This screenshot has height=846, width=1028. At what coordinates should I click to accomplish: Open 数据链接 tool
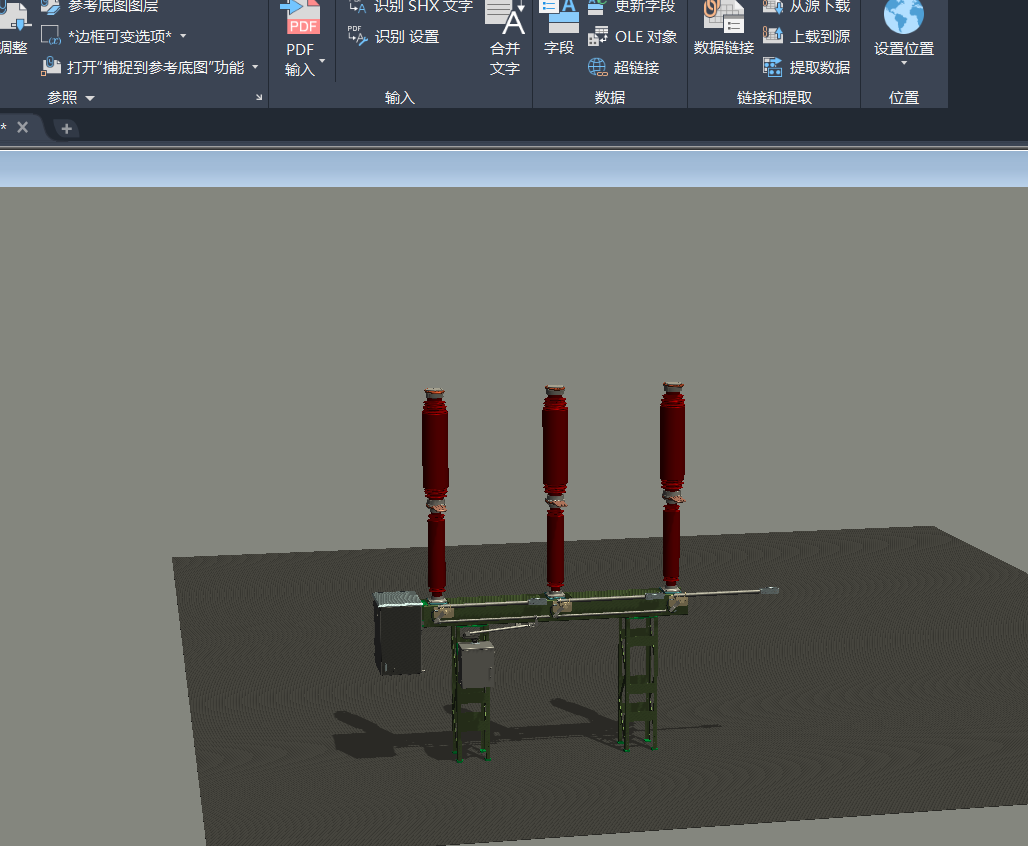tap(724, 29)
